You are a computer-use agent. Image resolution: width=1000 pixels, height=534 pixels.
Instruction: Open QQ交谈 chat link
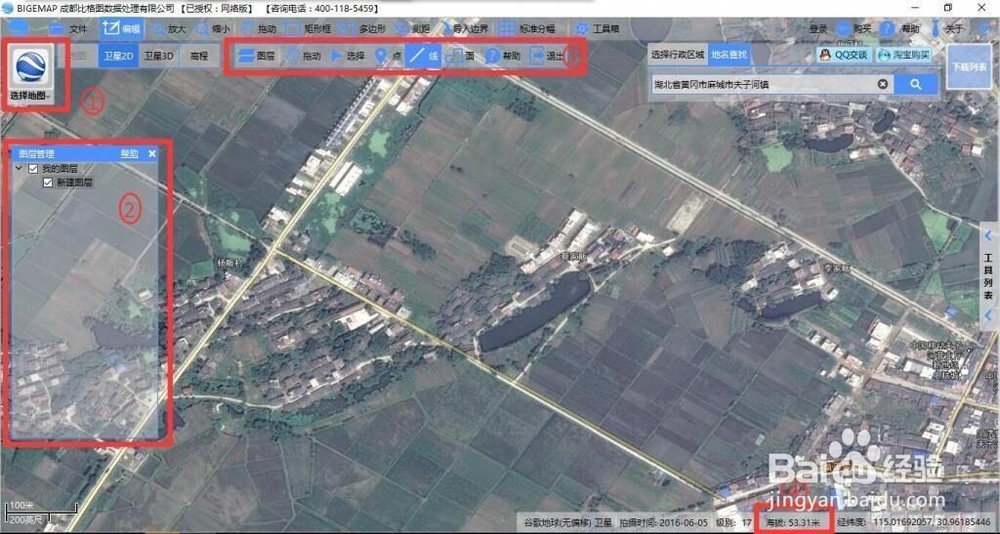coord(844,55)
